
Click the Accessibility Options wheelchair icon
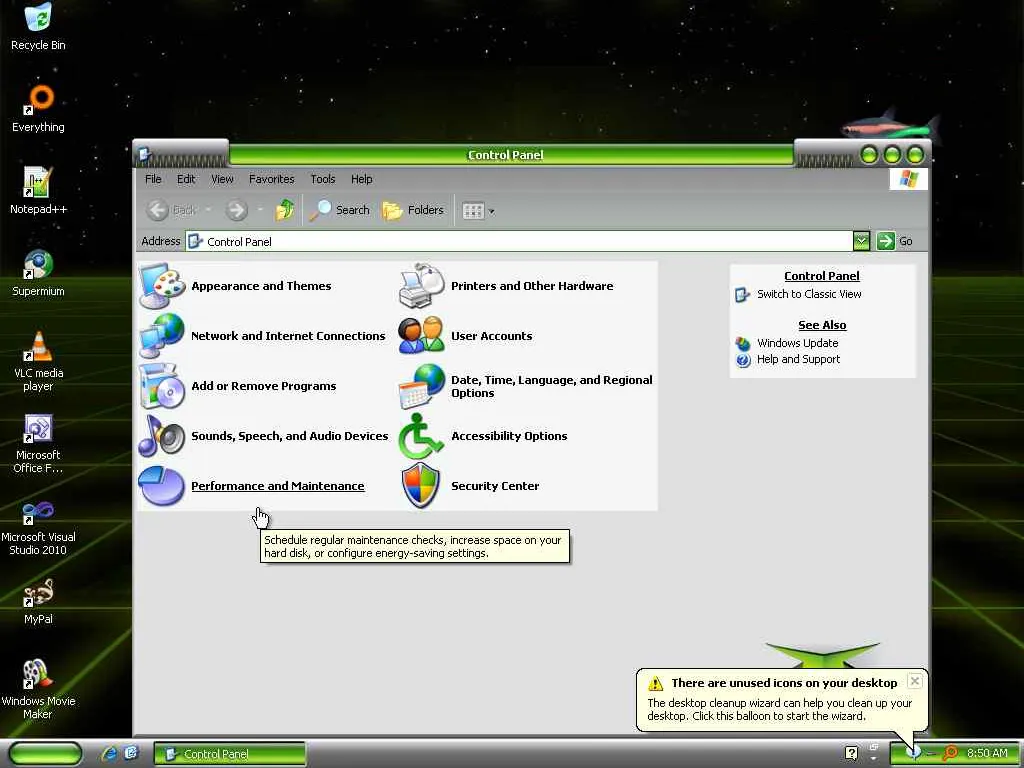click(421, 436)
